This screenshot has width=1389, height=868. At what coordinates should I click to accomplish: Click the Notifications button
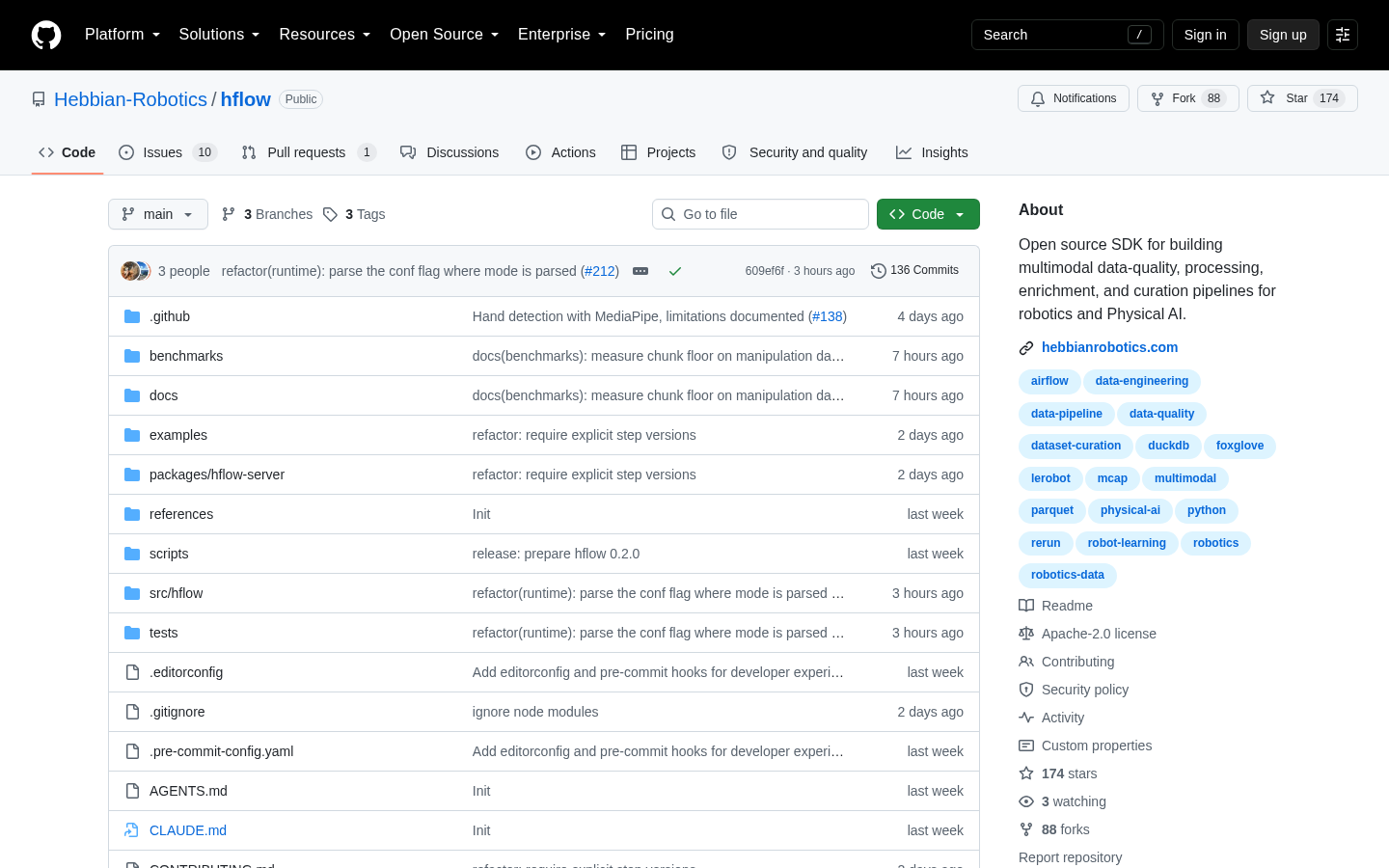1074,98
